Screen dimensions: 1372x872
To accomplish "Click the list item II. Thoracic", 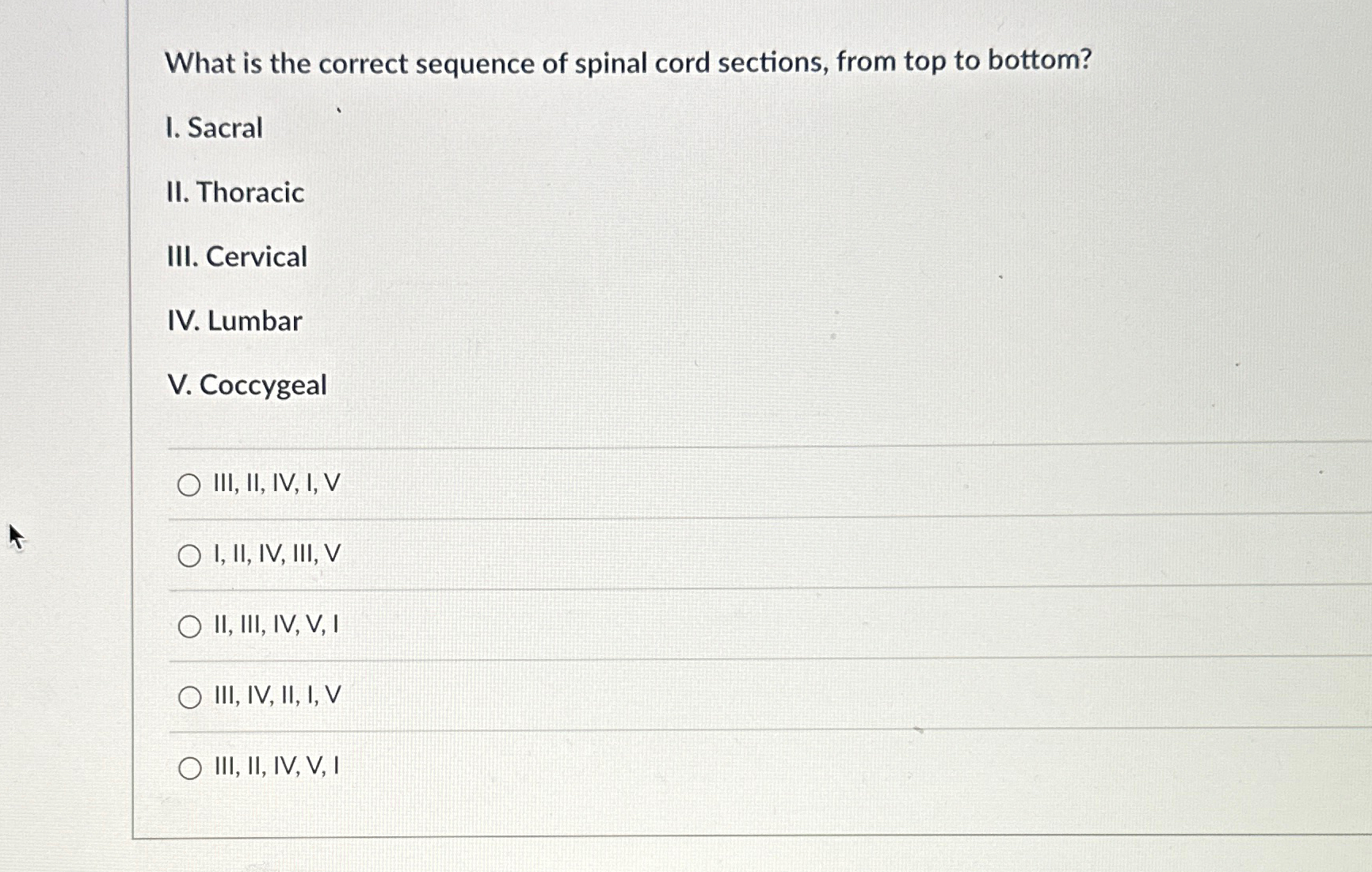I will click(234, 193).
